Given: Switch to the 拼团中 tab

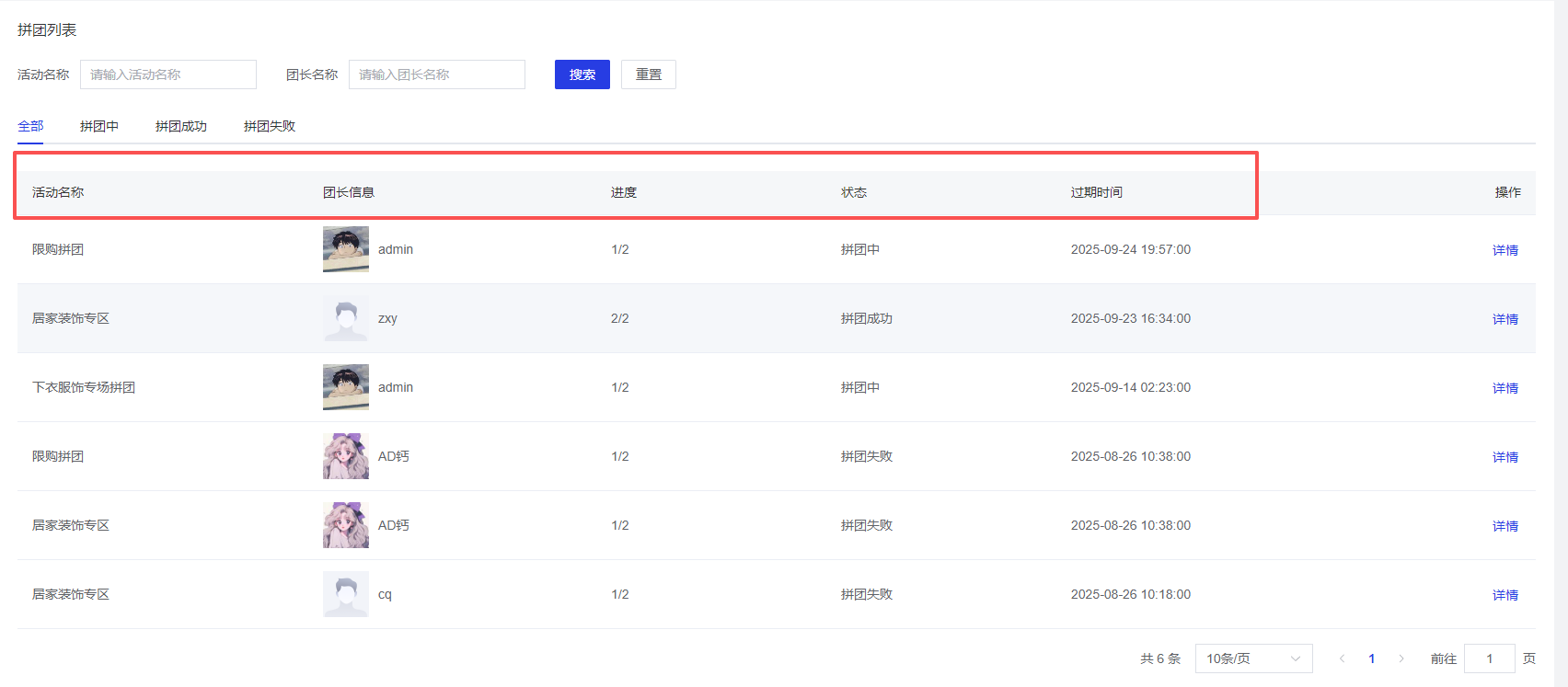Looking at the screenshot, I should 98,126.
